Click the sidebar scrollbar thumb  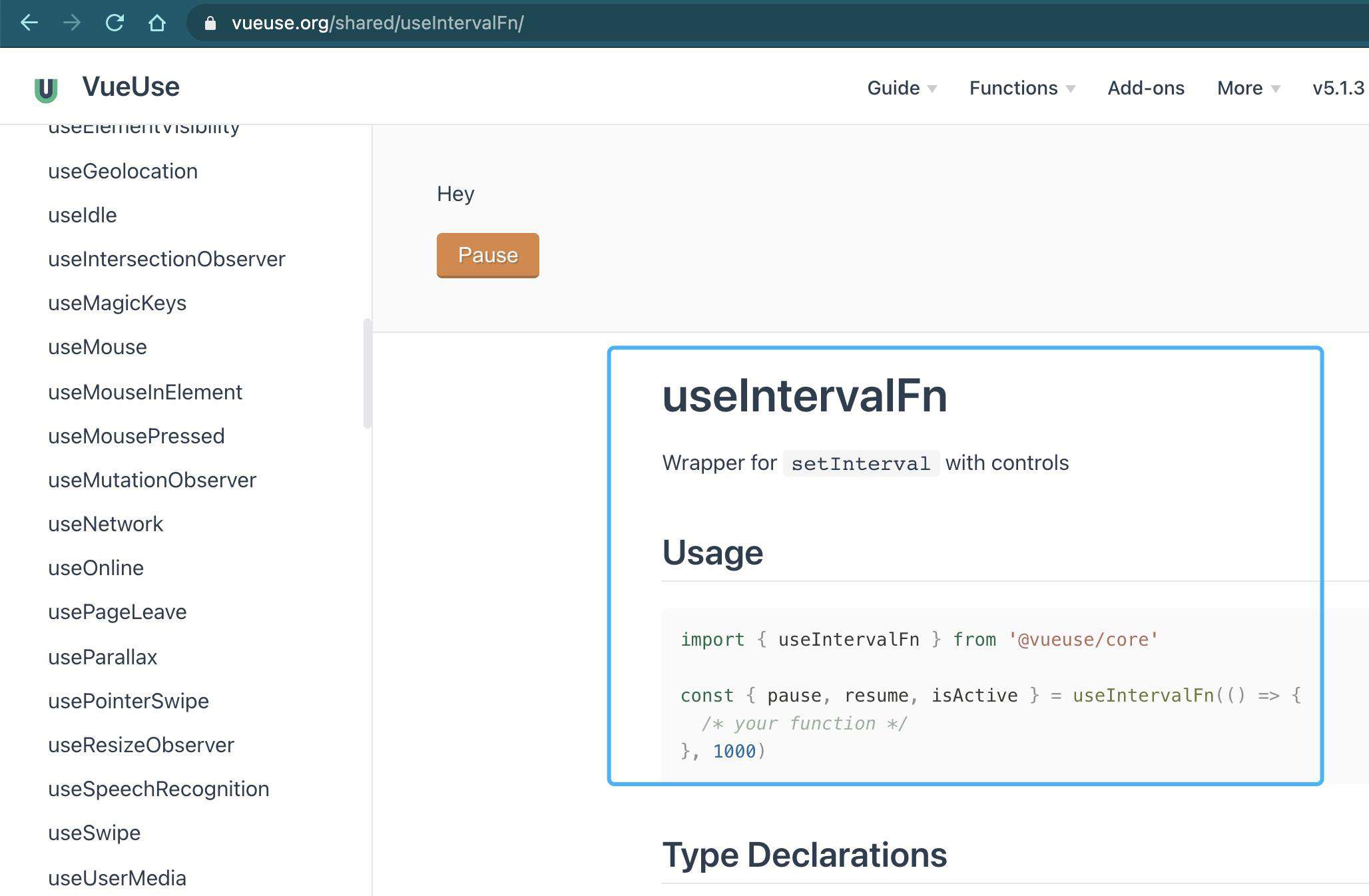pyautogui.click(x=367, y=373)
